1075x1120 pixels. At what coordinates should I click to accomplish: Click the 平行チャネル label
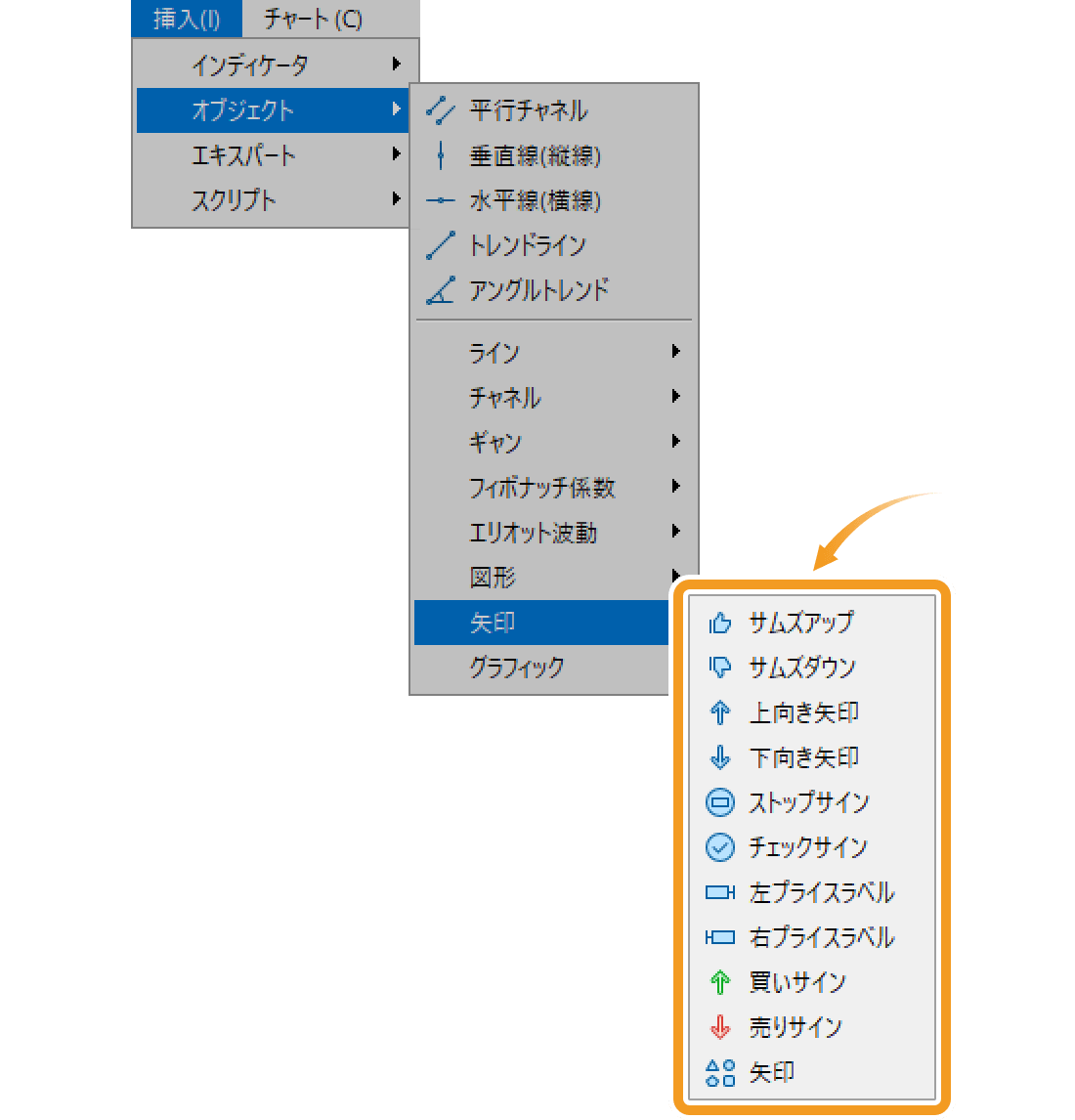[x=529, y=110]
